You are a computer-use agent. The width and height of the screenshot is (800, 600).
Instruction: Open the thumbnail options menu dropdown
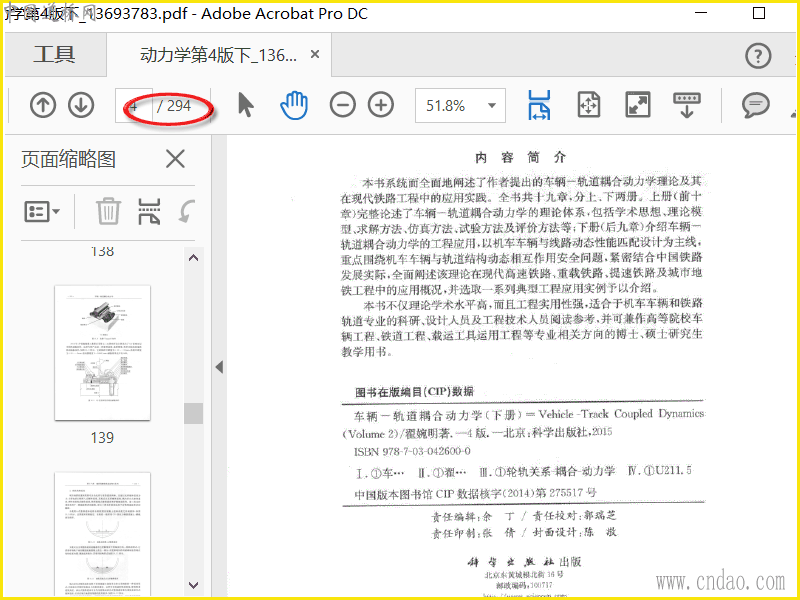42,211
